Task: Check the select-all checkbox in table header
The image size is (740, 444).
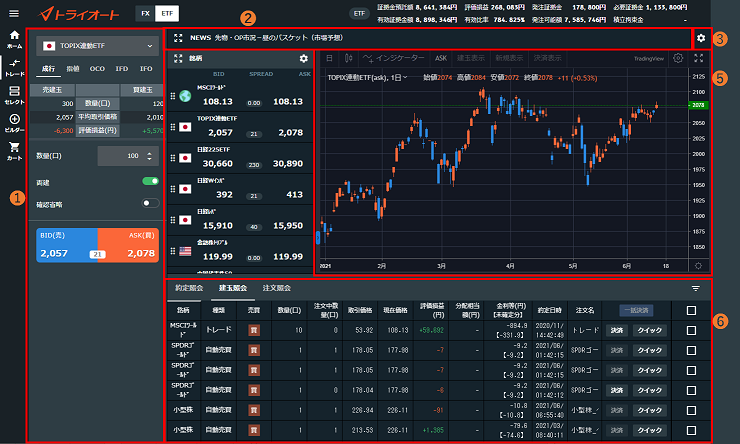Action: [691, 310]
